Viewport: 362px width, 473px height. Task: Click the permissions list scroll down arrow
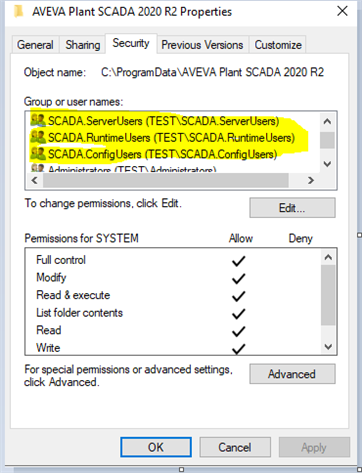pos(328,347)
